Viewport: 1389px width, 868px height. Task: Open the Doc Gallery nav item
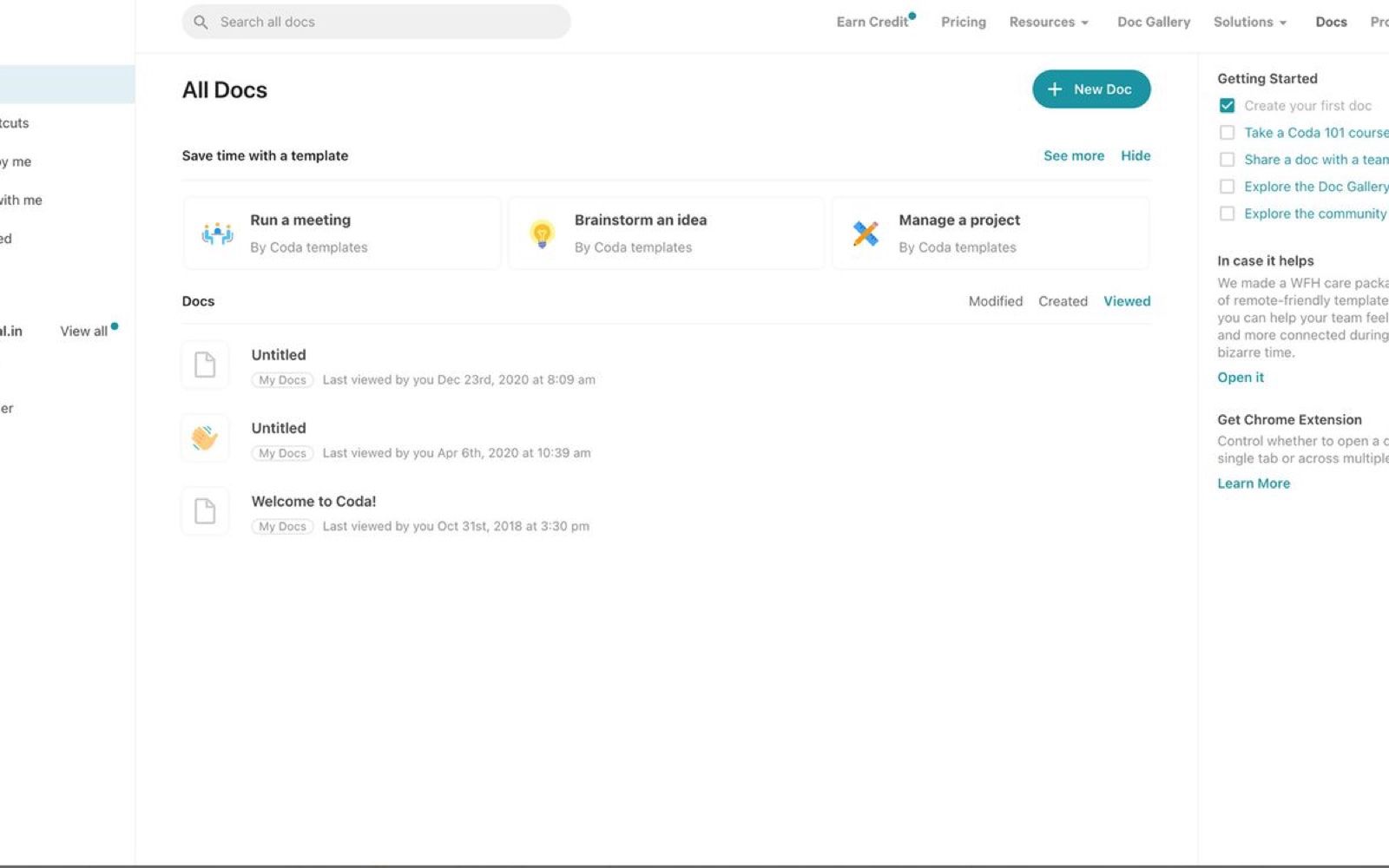click(1154, 22)
